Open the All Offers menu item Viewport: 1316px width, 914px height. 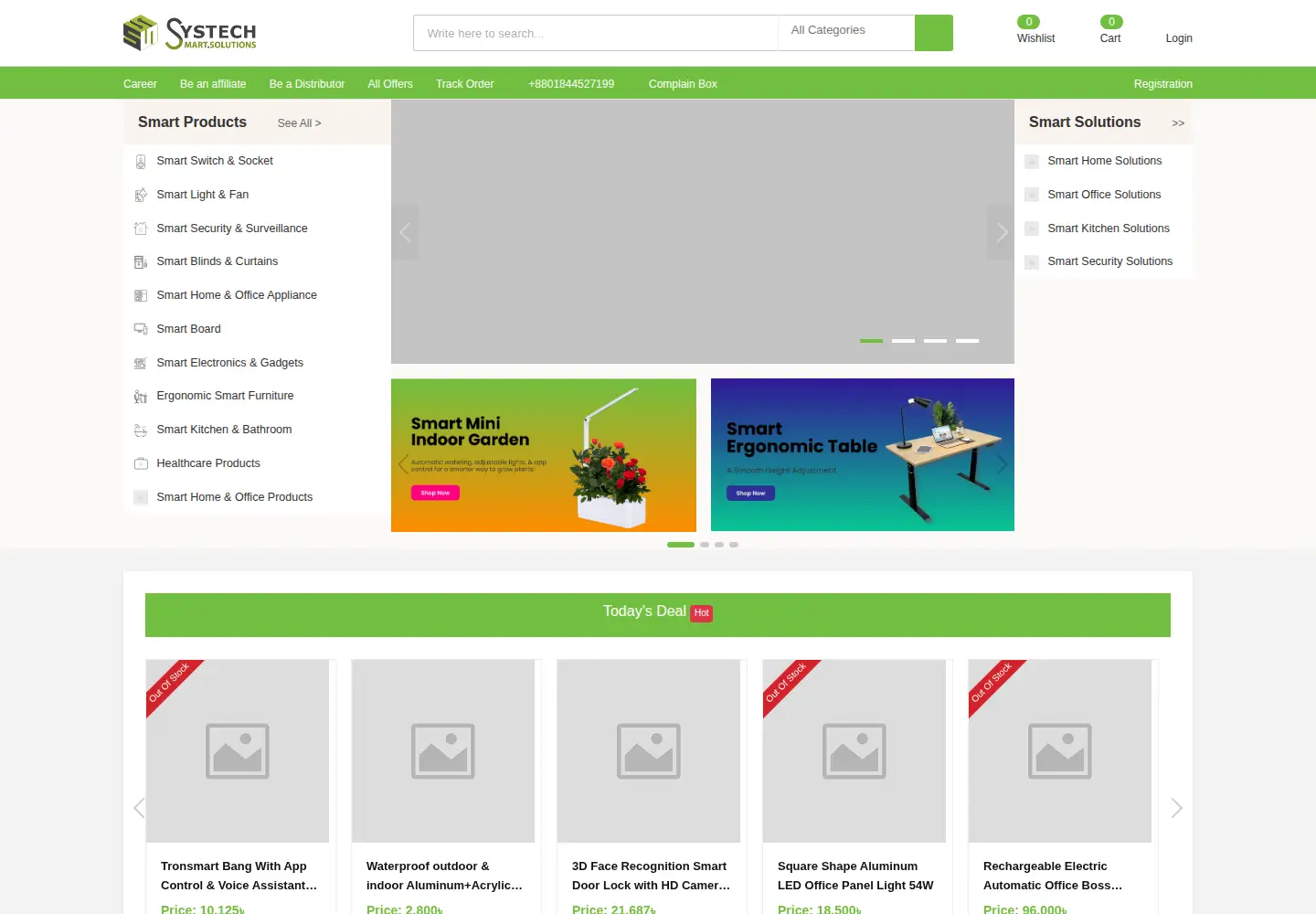click(x=390, y=84)
